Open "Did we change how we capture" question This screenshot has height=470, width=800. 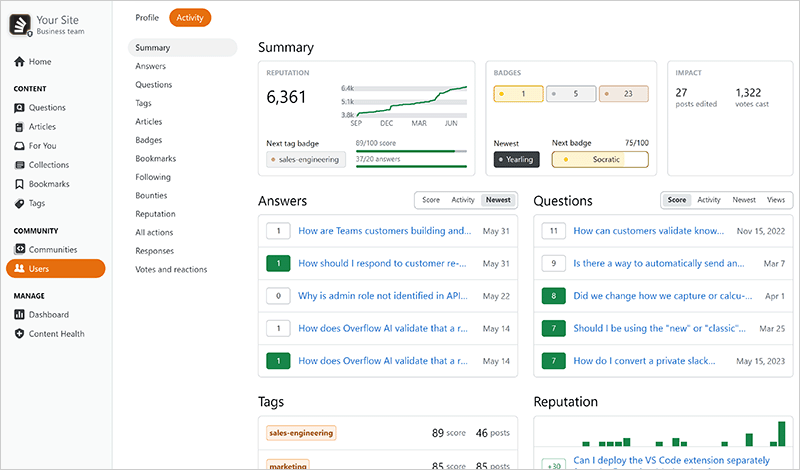pyautogui.click(x=658, y=296)
